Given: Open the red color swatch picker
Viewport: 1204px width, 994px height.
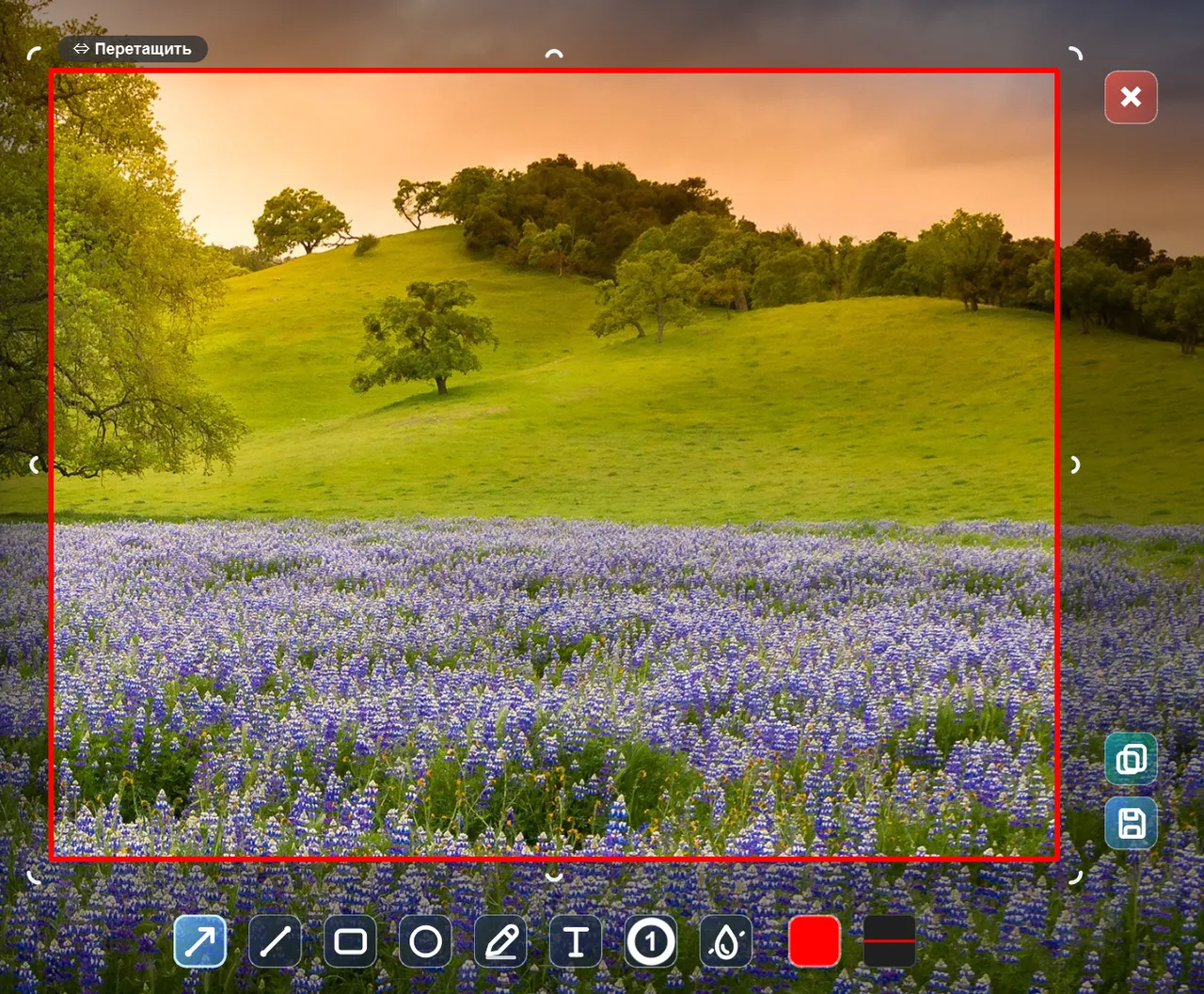Looking at the screenshot, I should point(815,941).
